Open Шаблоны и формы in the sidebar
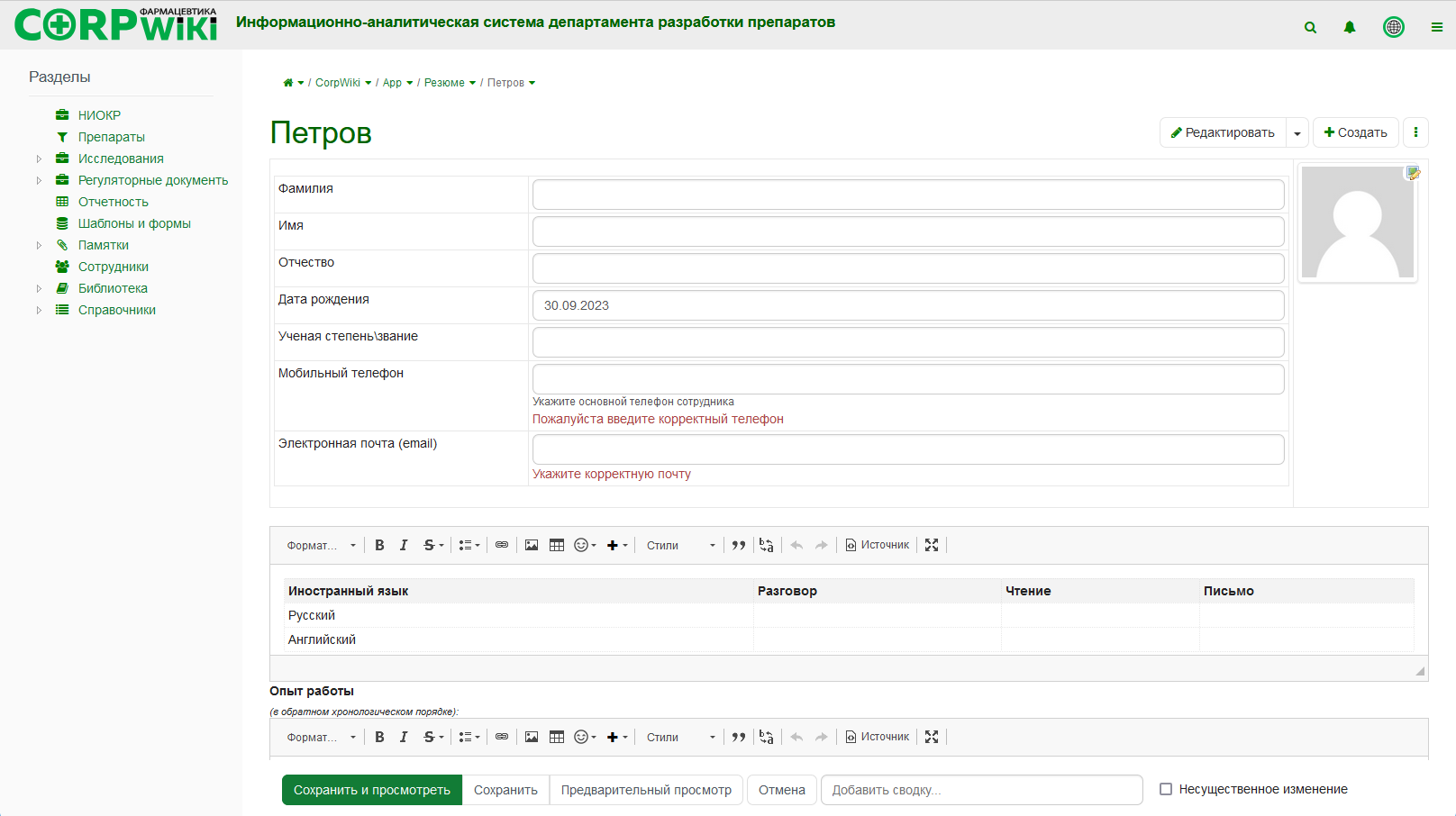1456x816 pixels. pos(134,223)
